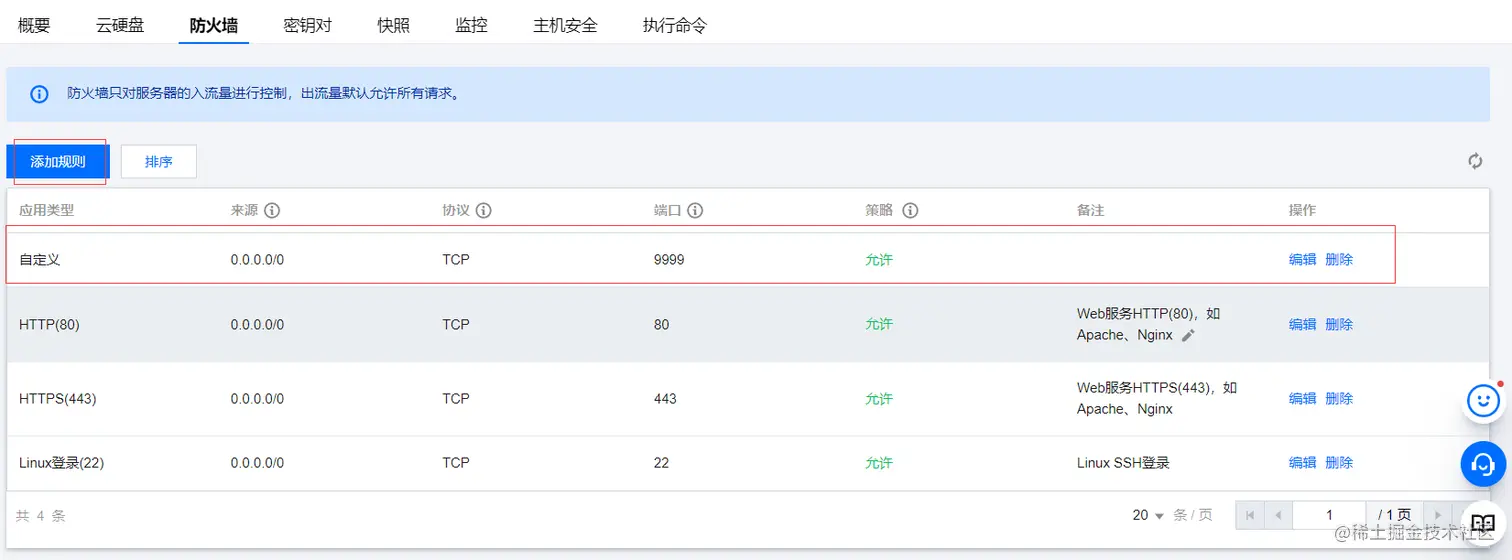
Task: Click the HTTP(80) application type cell
Action: pos(49,324)
